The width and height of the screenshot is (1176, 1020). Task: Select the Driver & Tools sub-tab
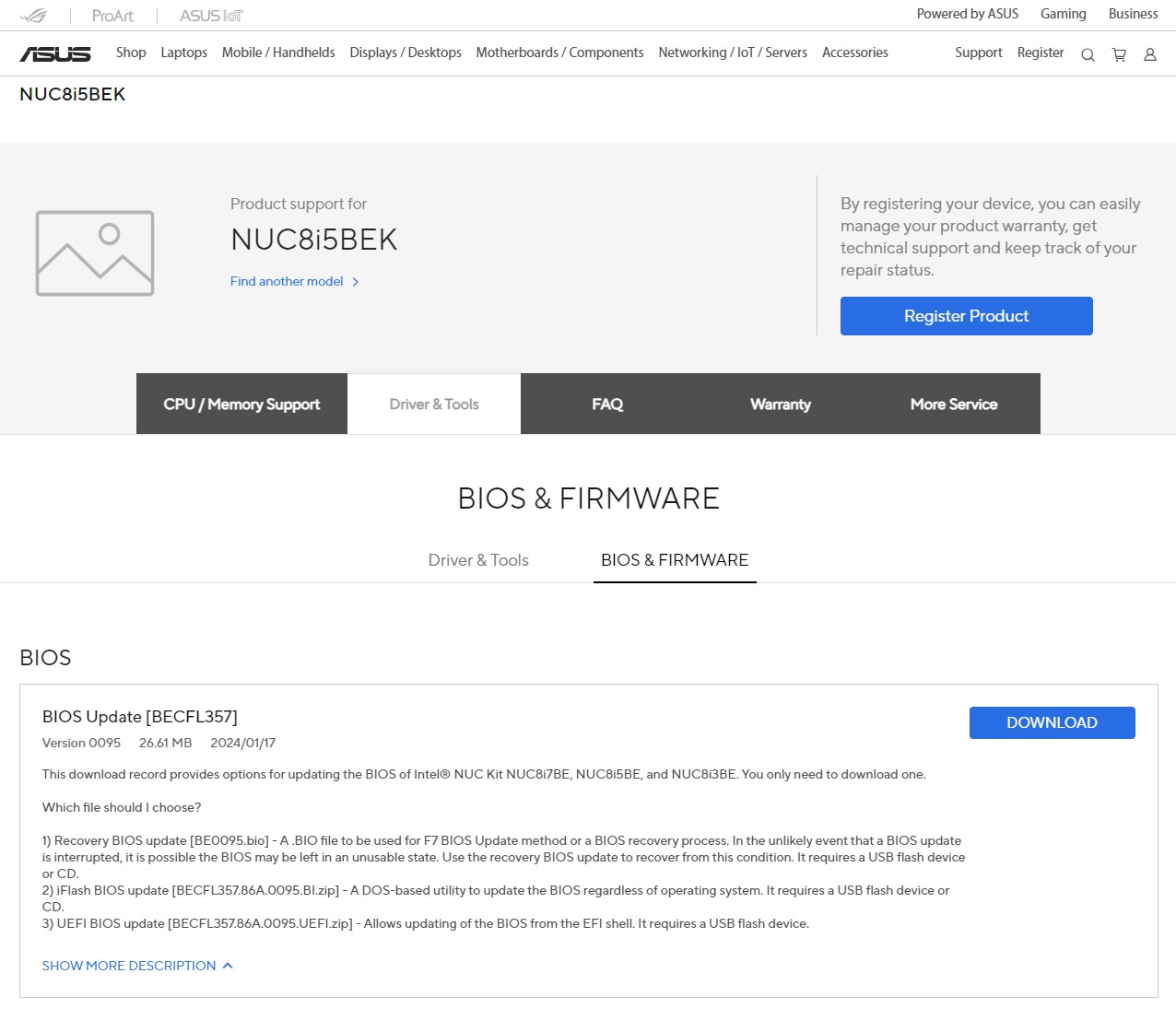[x=478, y=560]
